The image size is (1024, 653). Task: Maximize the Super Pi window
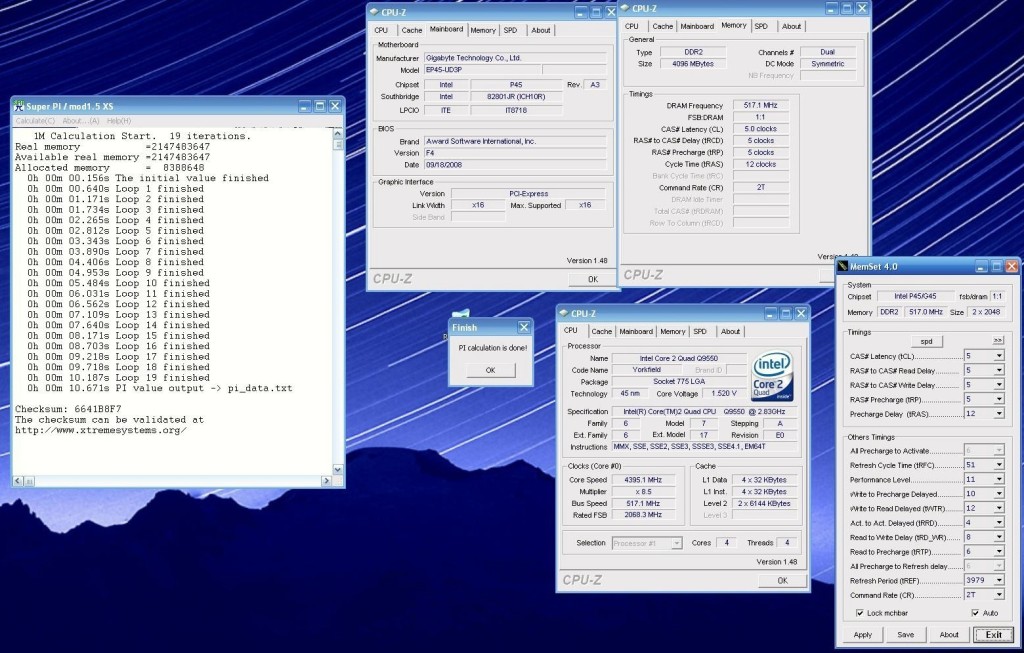[320, 106]
